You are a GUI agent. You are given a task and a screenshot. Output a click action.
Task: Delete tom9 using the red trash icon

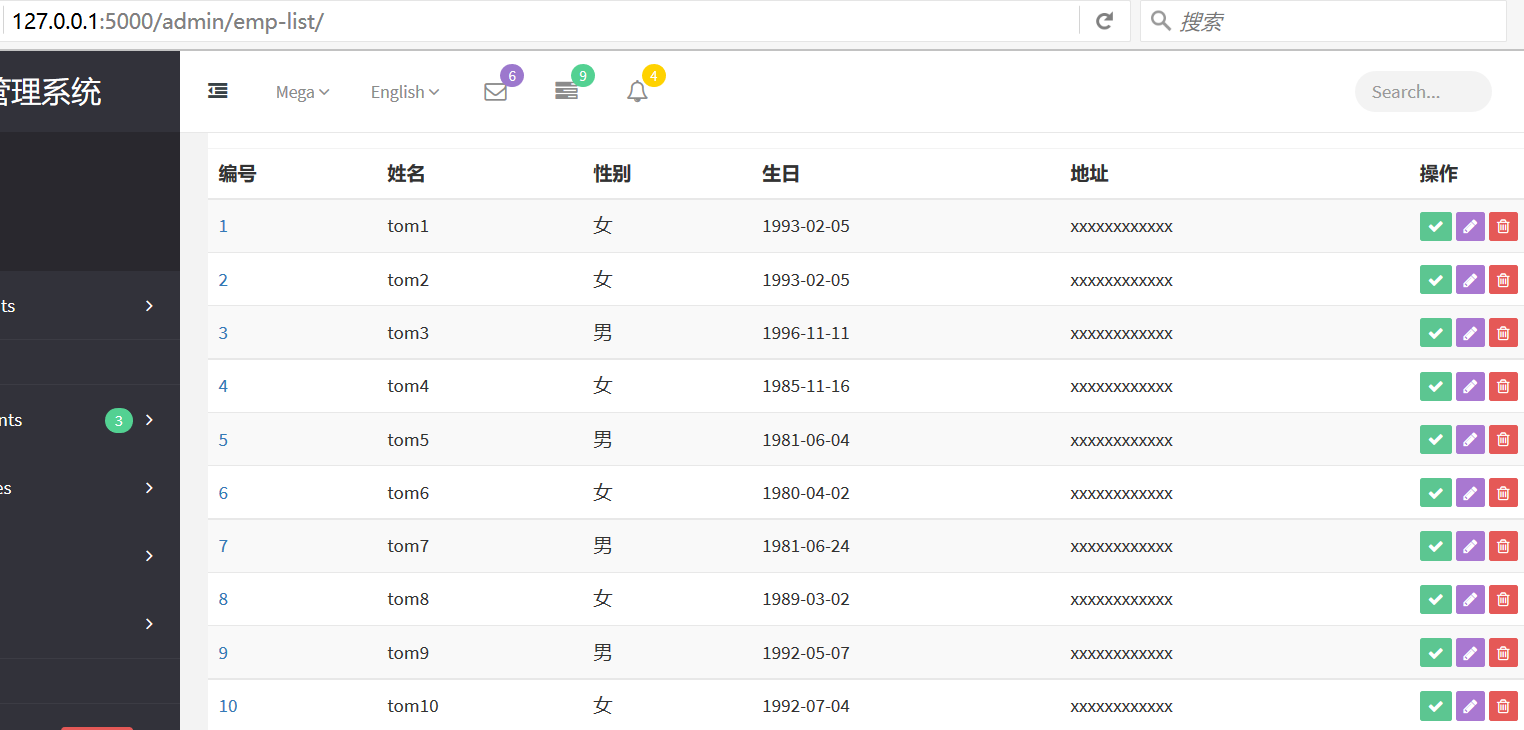click(1503, 652)
